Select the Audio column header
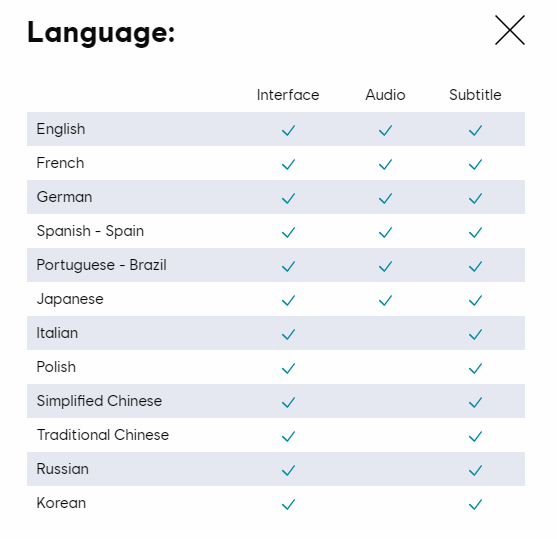This screenshot has width=557, height=539. tap(385, 95)
